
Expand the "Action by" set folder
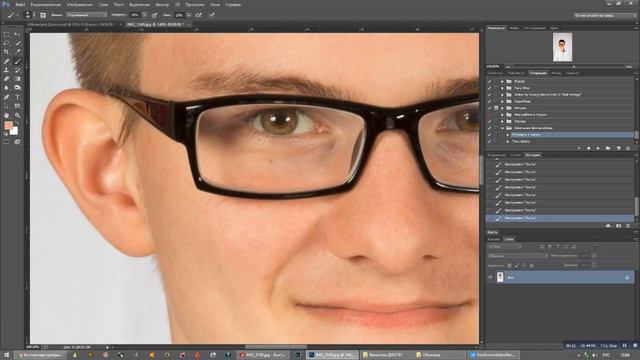502,95
